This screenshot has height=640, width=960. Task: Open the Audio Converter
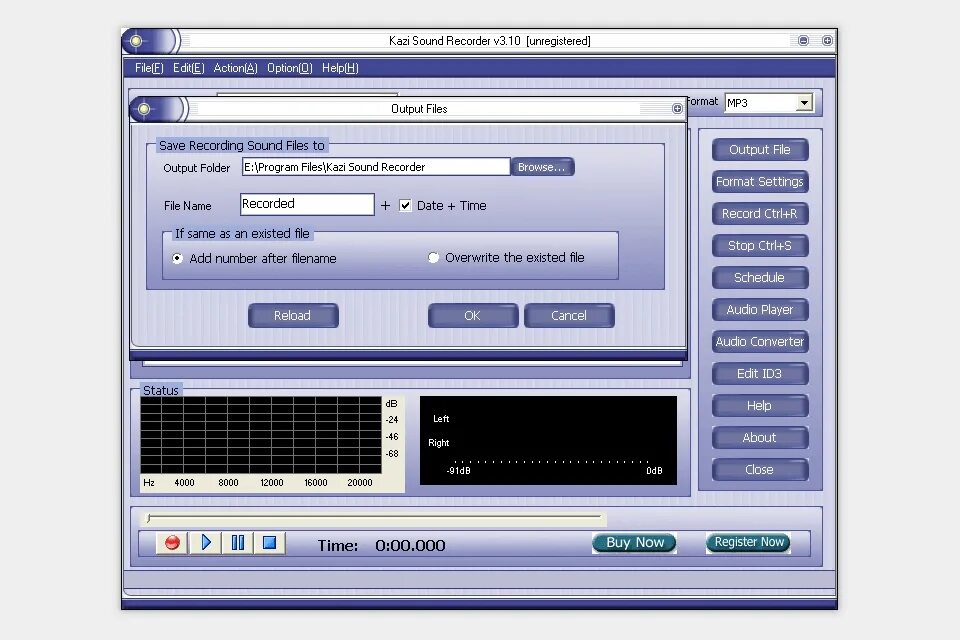760,342
